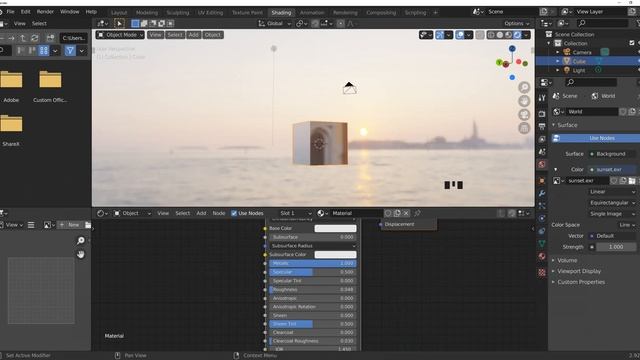This screenshot has height=360, width=640.
Task: Open the Tool properties tab
Action: coord(542,98)
